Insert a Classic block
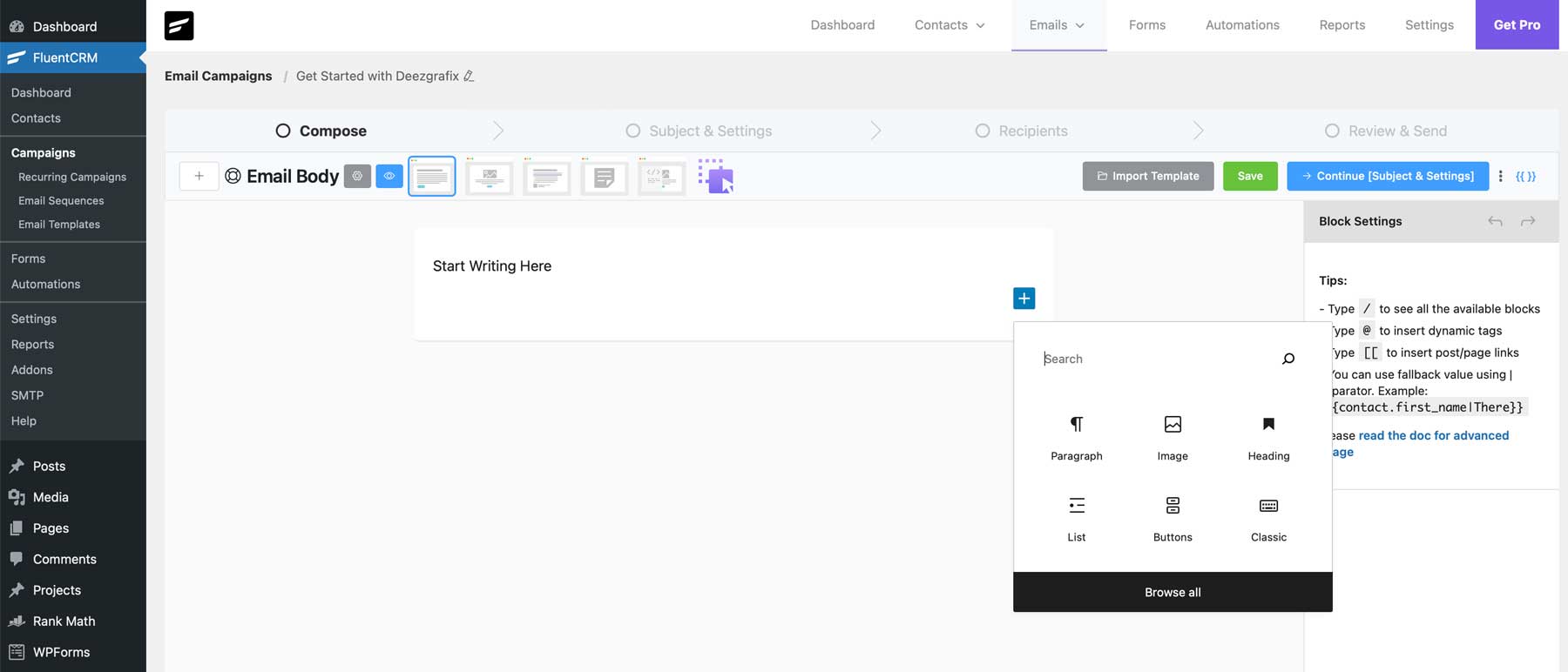The height and width of the screenshot is (672, 1568). [x=1268, y=518]
